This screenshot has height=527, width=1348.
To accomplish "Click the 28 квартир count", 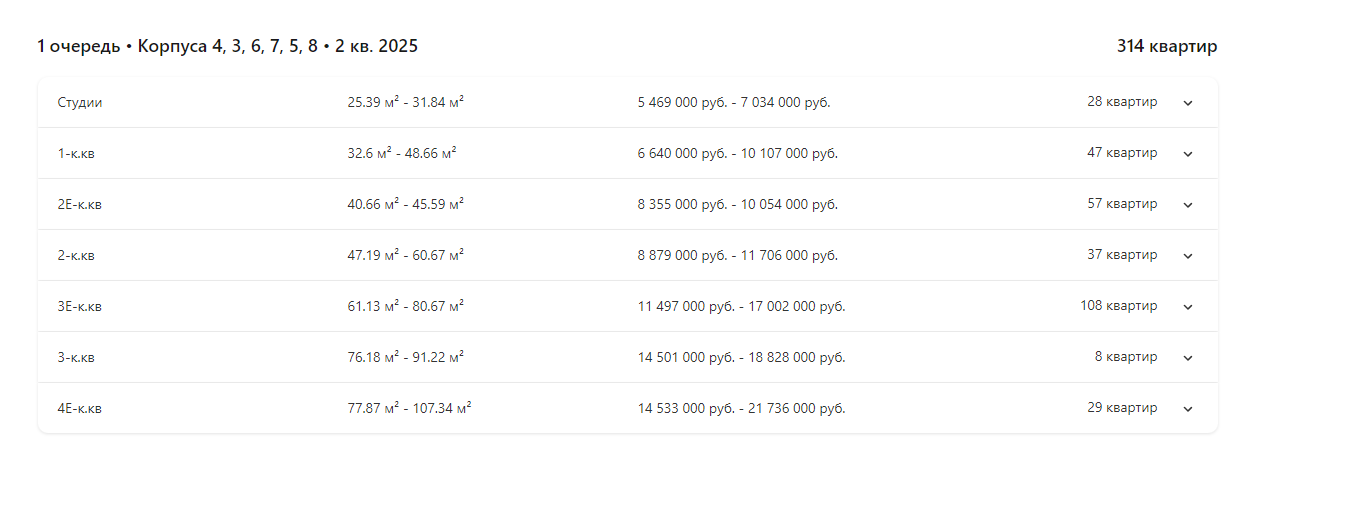I will click(1122, 101).
